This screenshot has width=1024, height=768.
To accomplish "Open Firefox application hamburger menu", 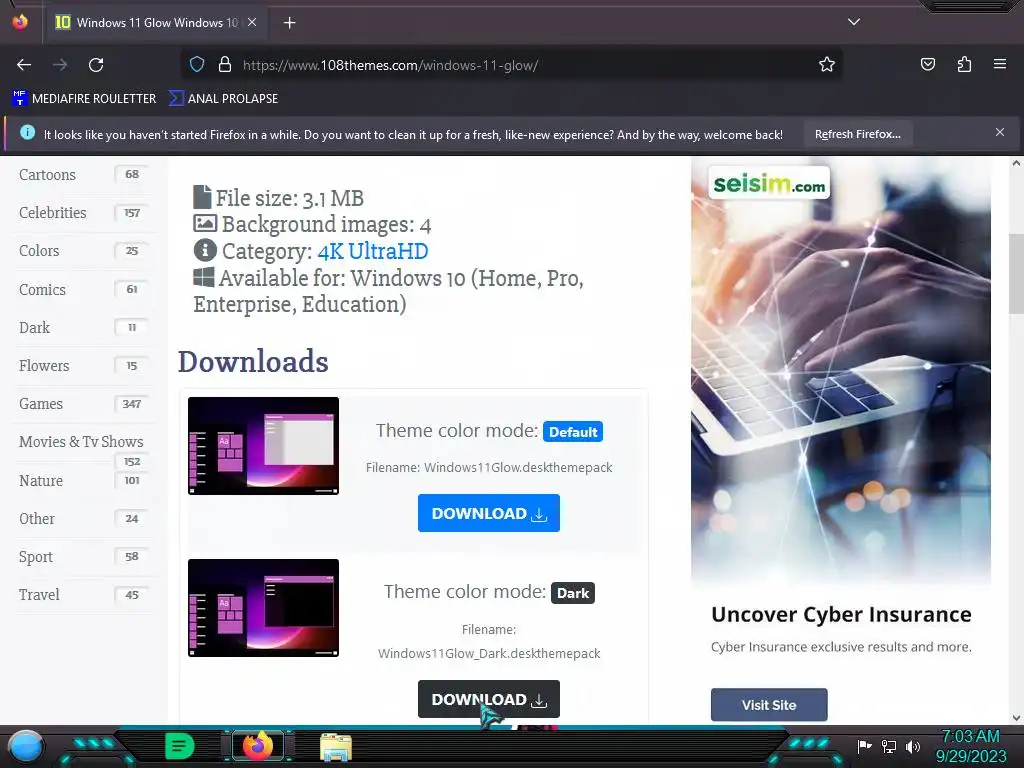I will (x=1000, y=64).
